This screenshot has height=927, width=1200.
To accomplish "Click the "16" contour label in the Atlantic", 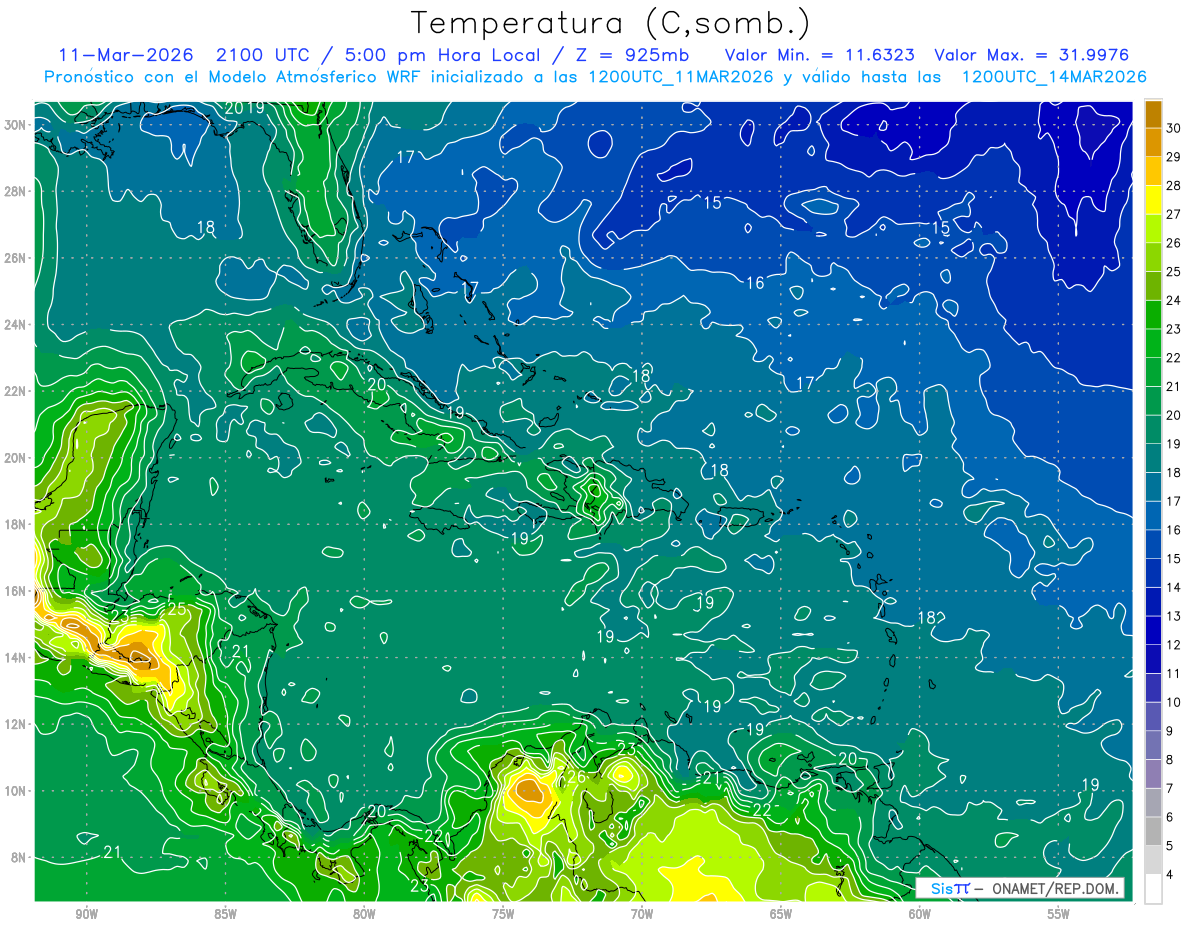I will (x=755, y=283).
